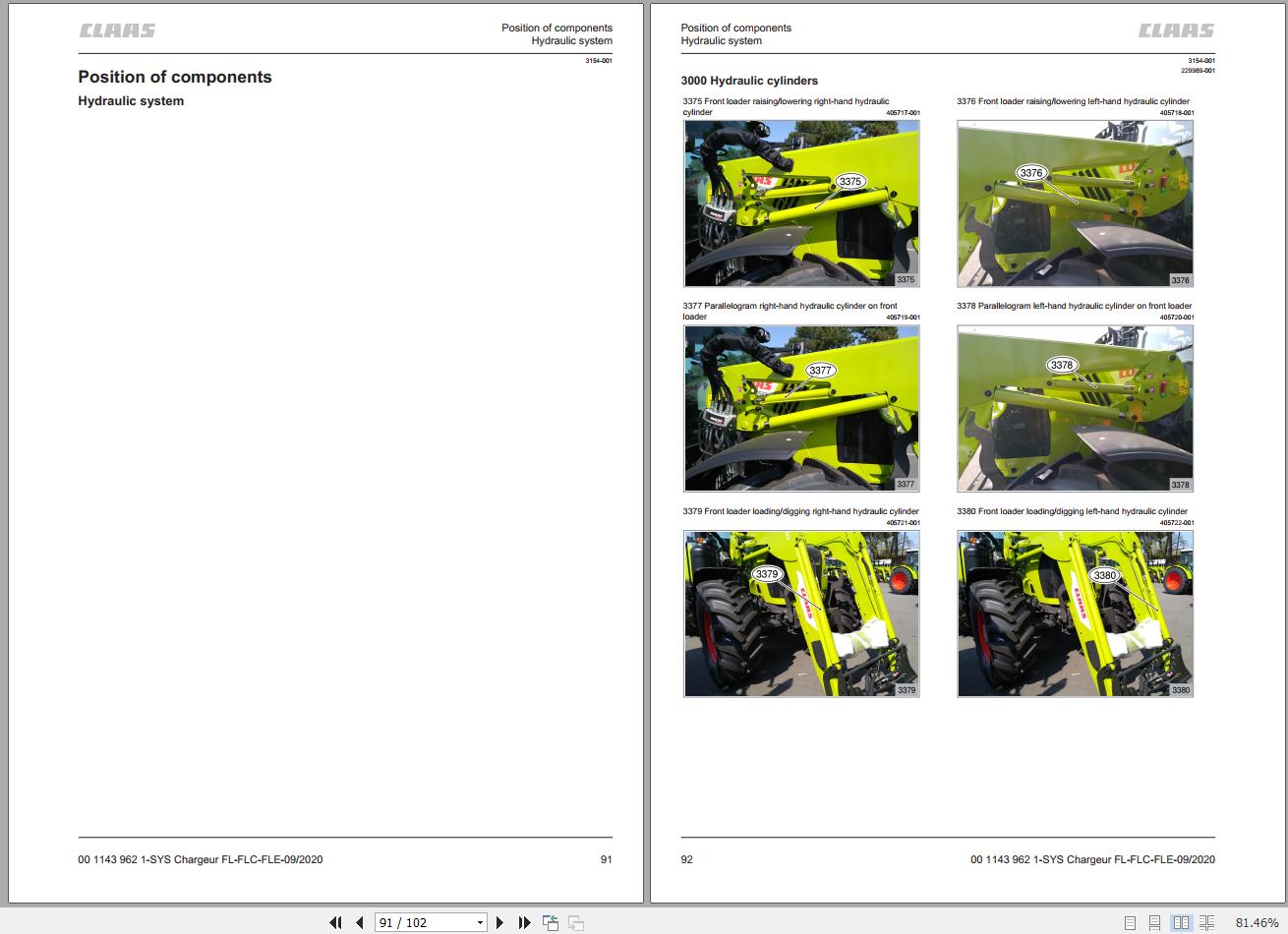1288x934 pixels.
Task: Click the 3375 right-hand raising cylinder photo
Action: 801,204
